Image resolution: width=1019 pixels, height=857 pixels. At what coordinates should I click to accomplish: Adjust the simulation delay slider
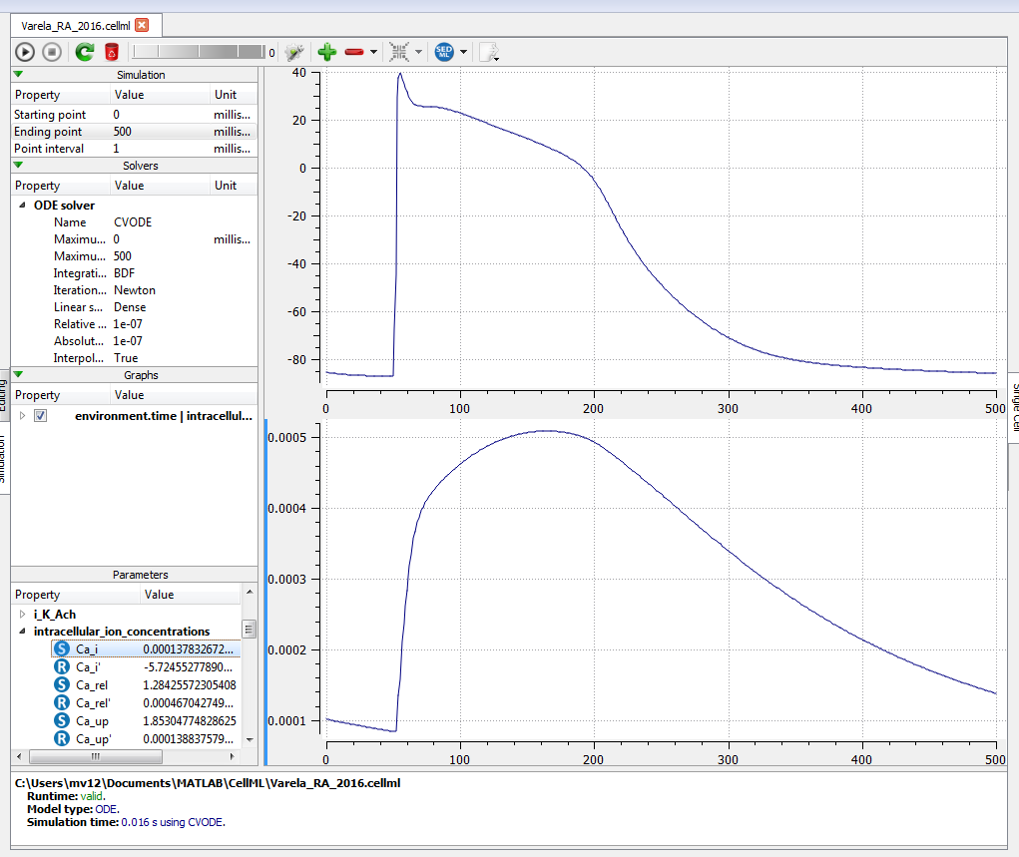point(198,52)
